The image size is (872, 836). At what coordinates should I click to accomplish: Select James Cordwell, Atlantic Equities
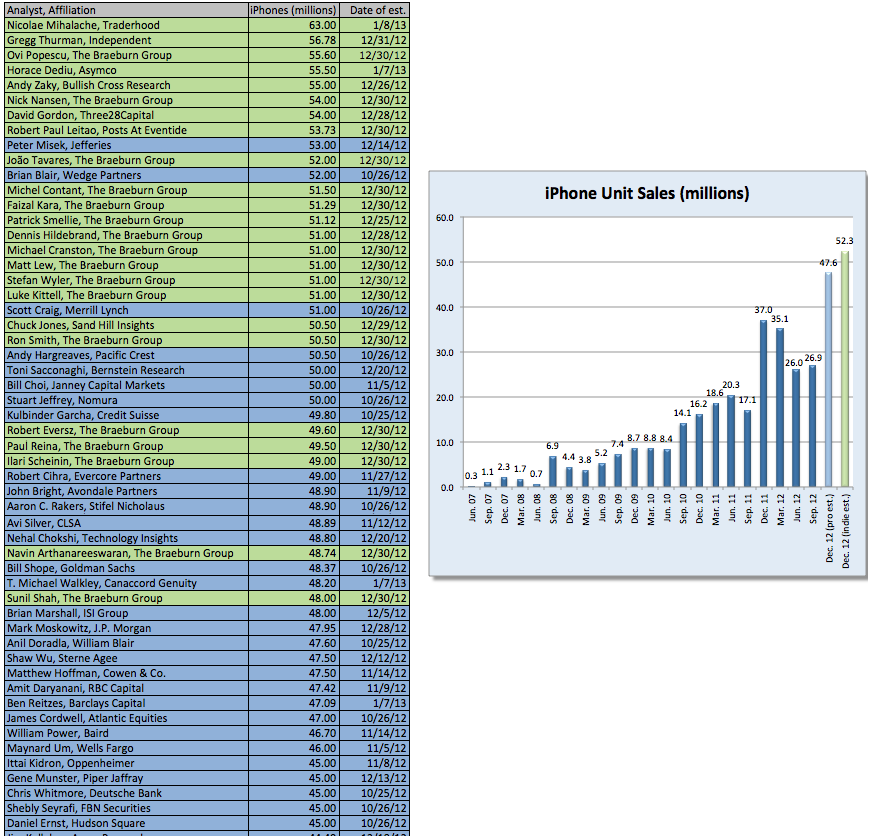click(126, 719)
